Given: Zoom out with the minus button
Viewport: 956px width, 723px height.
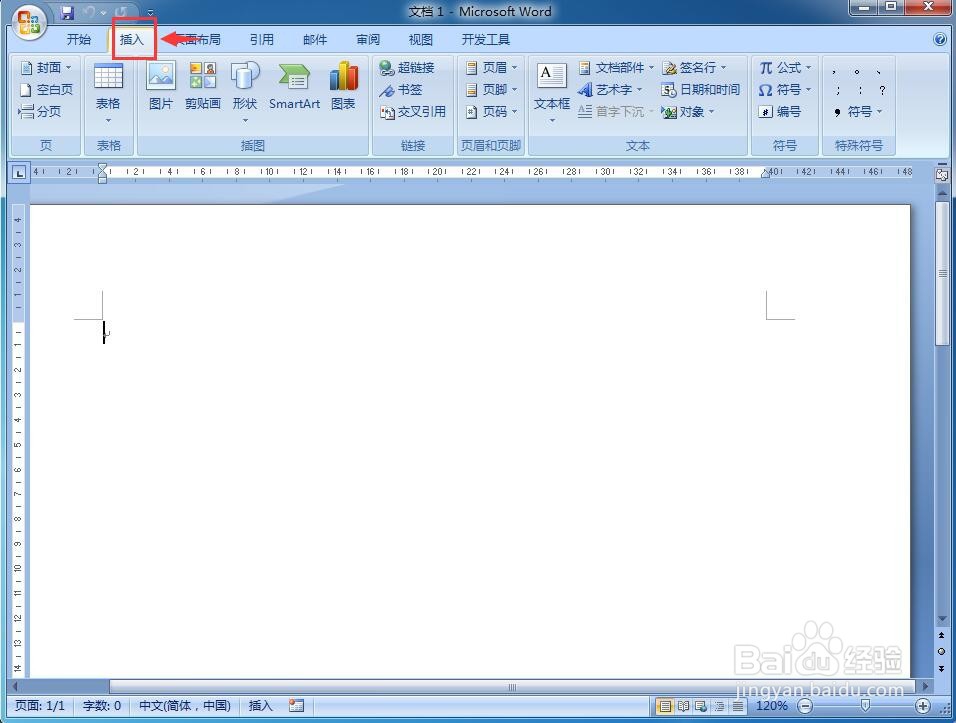Looking at the screenshot, I should pos(805,706).
